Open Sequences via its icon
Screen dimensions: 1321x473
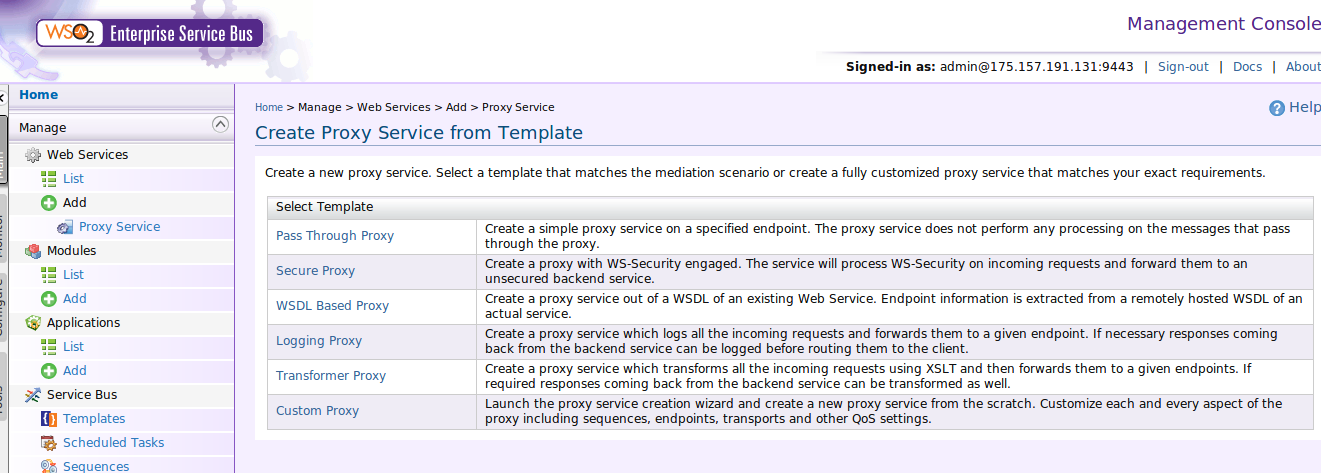(x=49, y=466)
